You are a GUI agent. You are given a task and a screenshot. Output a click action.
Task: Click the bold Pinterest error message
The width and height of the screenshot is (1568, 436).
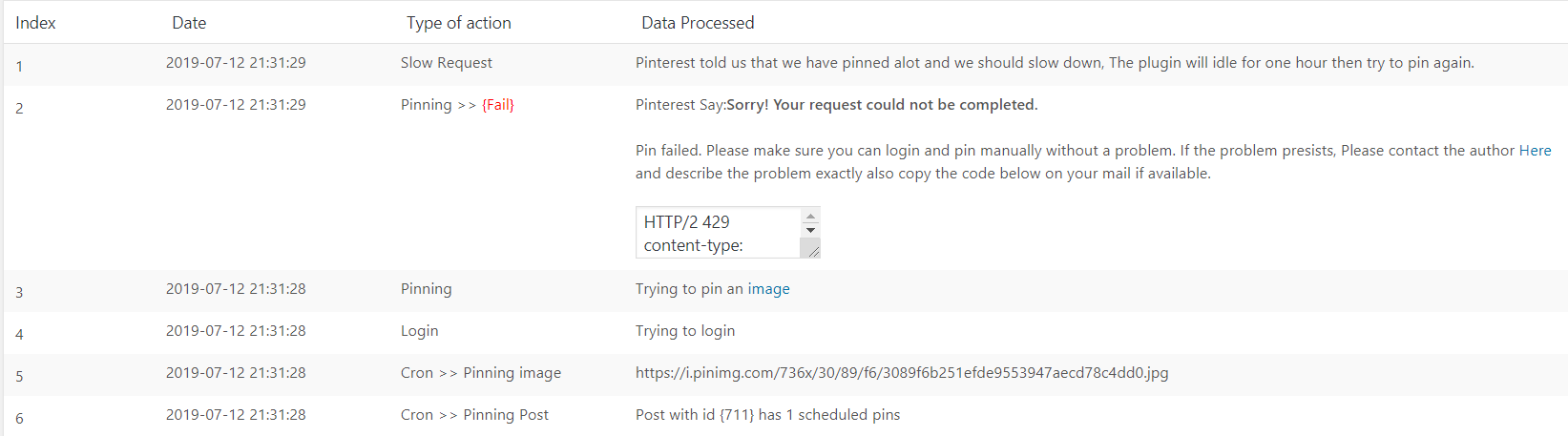[882, 105]
